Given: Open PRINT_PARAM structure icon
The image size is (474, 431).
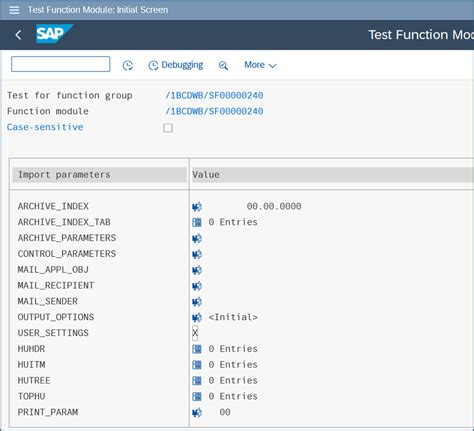Looking at the screenshot, I should [197, 413].
